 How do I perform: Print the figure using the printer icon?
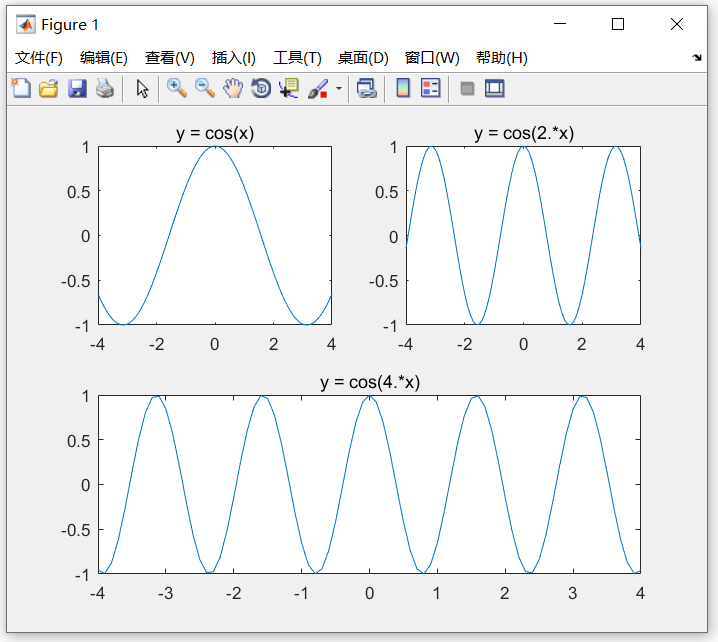(x=105, y=88)
